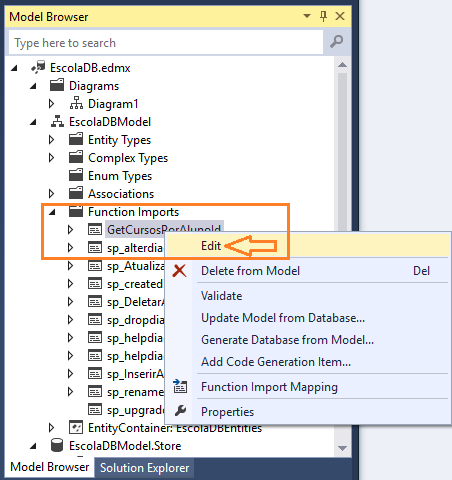Click the scrollbar down arrow
The height and width of the screenshot is (480, 452).
(342, 448)
